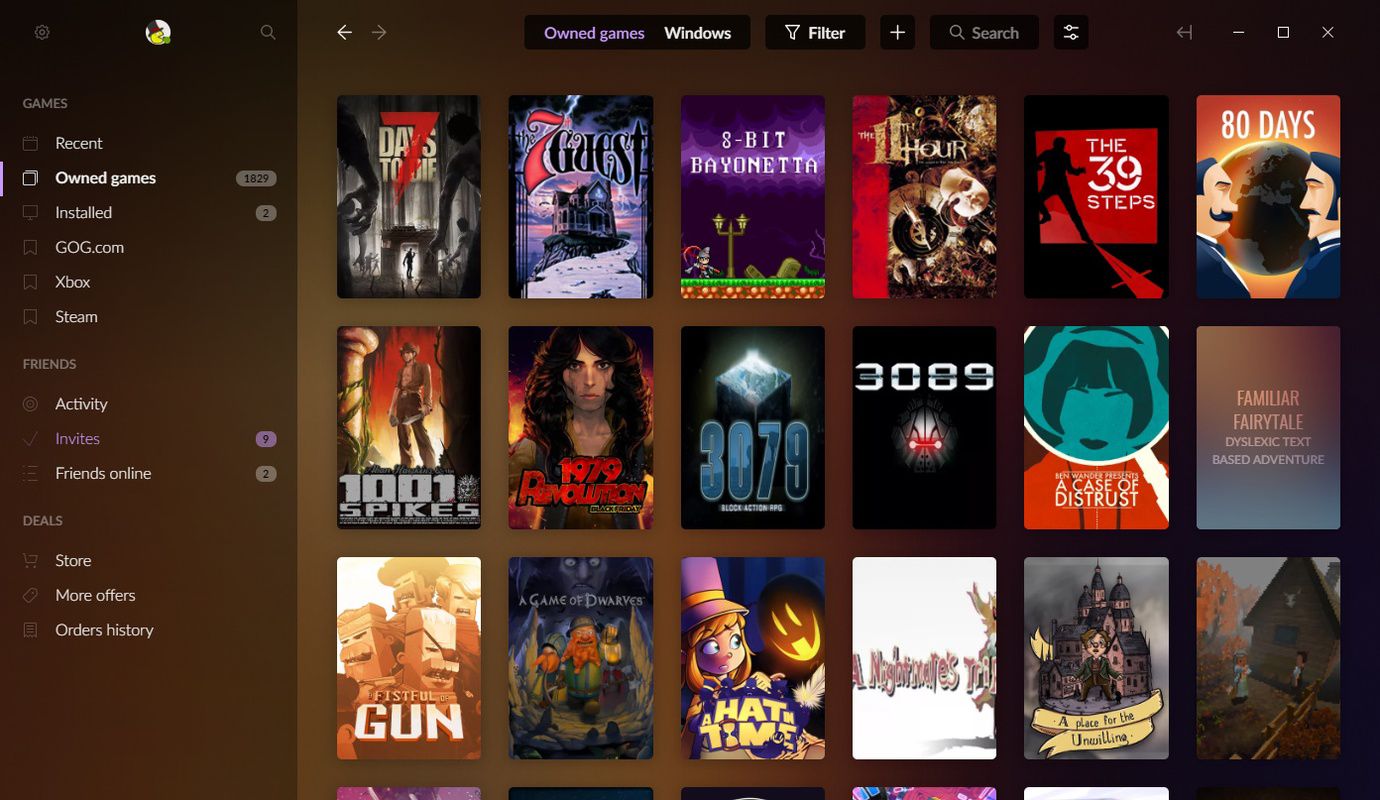This screenshot has height=800, width=1380.
Task: Click the invites count badge 9
Action: coord(265,439)
